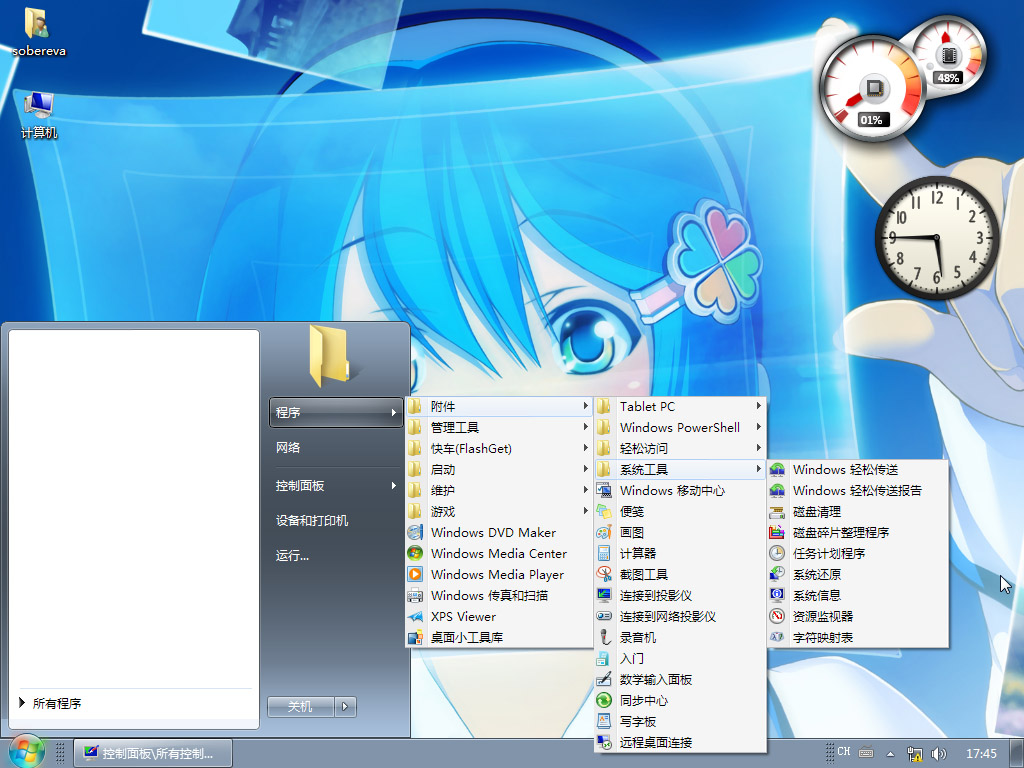Click the 关机 shutdown button
This screenshot has height=768, width=1024.
click(300, 706)
